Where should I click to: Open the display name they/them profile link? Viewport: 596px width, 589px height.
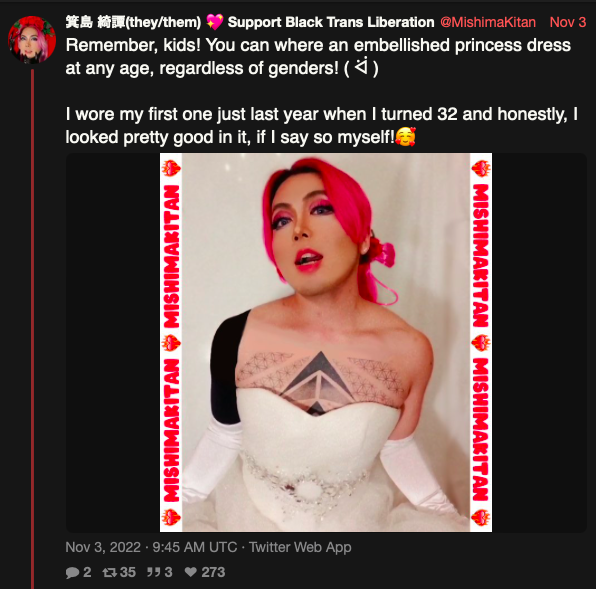(x=133, y=22)
